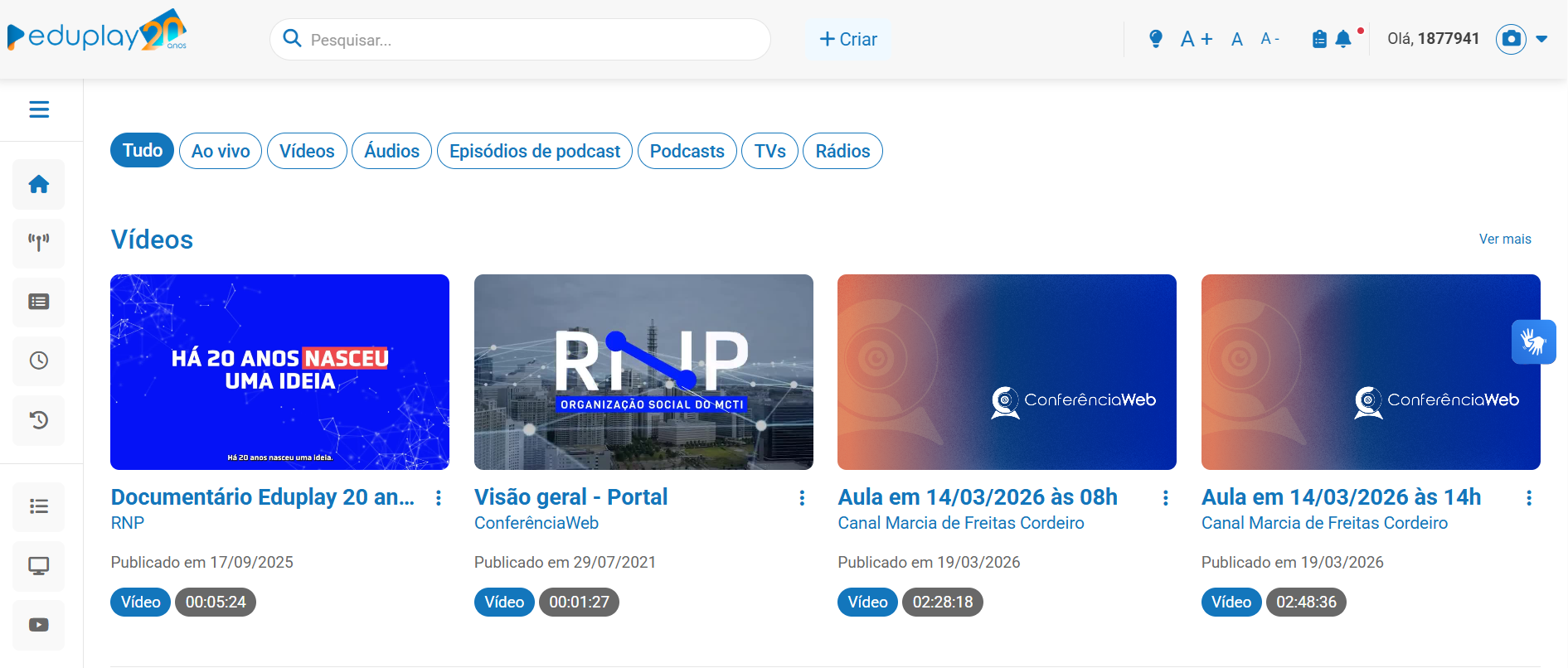Select the Ao vivo filter tab

click(x=221, y=151)
